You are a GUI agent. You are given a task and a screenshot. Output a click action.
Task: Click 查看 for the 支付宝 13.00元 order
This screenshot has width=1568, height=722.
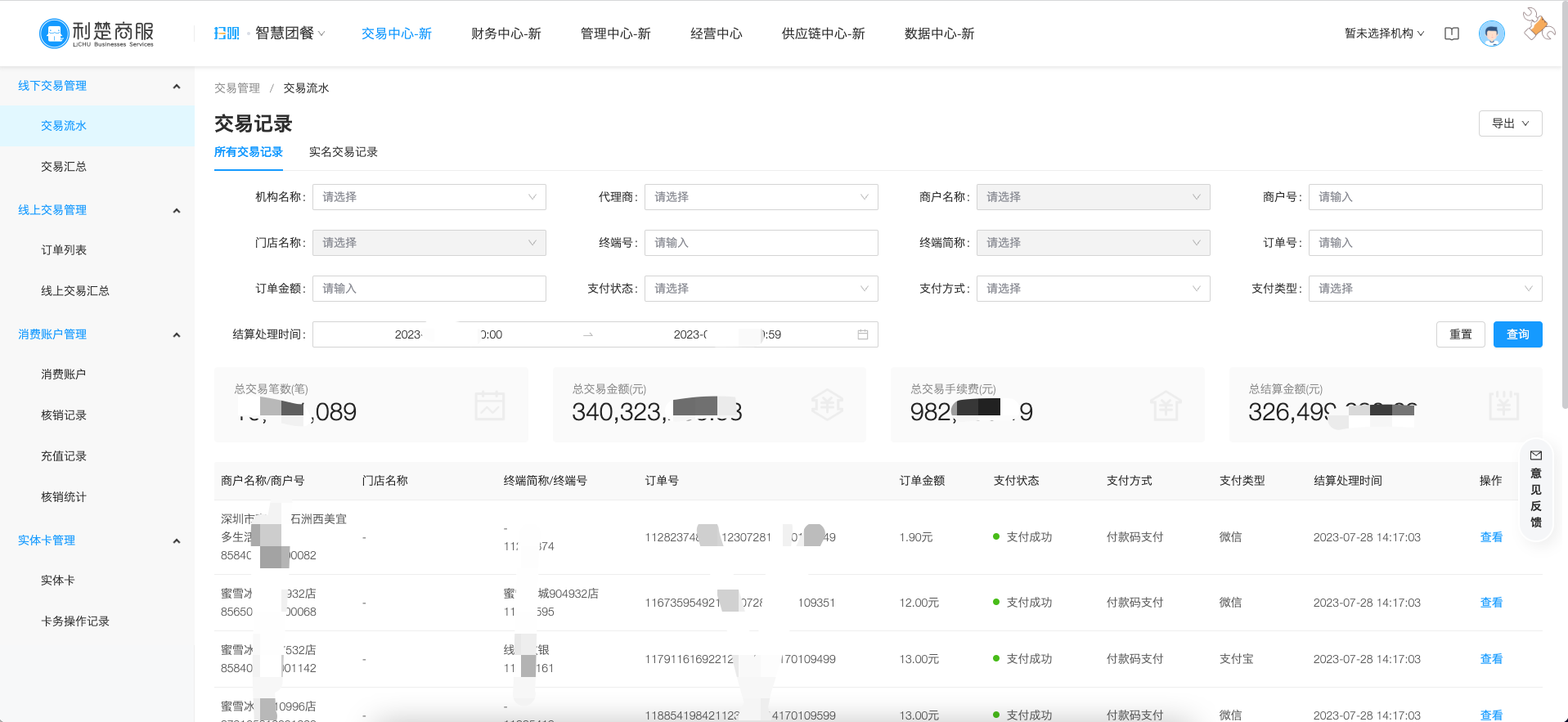point(1491,659)
